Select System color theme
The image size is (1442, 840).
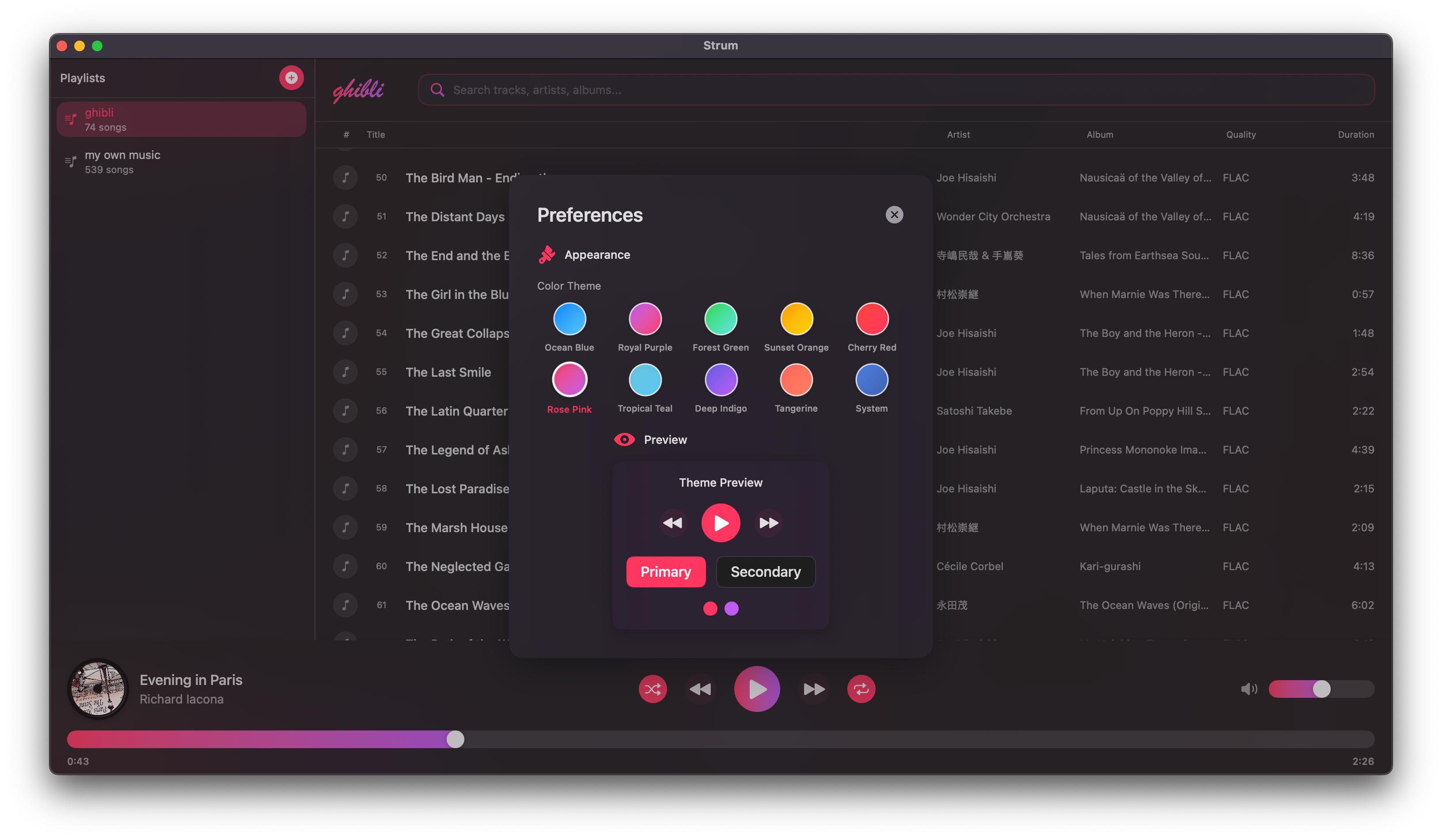(x=872, y=380)
